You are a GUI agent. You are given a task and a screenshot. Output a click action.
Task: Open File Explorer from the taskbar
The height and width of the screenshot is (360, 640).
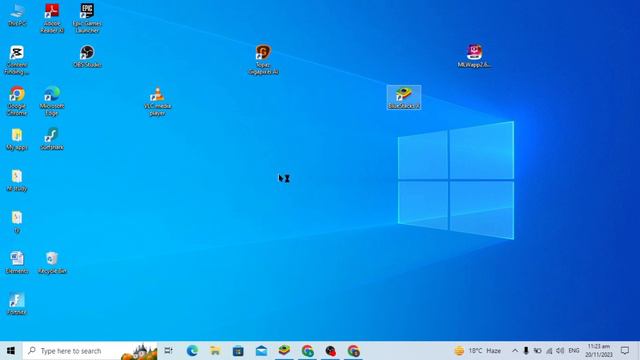pyautogui.click(x=215, y=351)
